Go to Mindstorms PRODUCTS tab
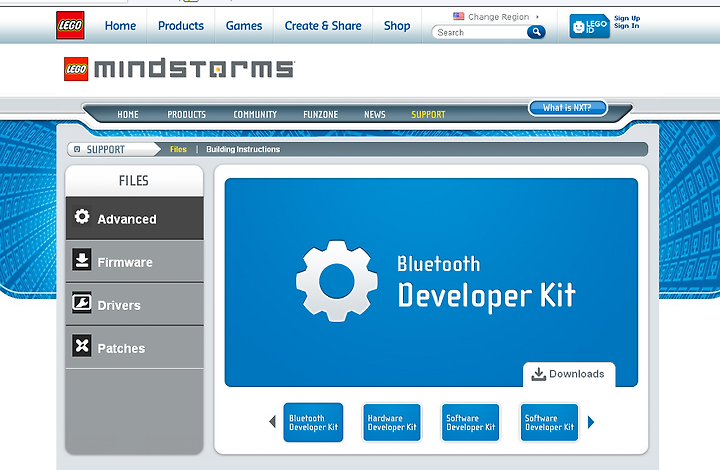 186,114
